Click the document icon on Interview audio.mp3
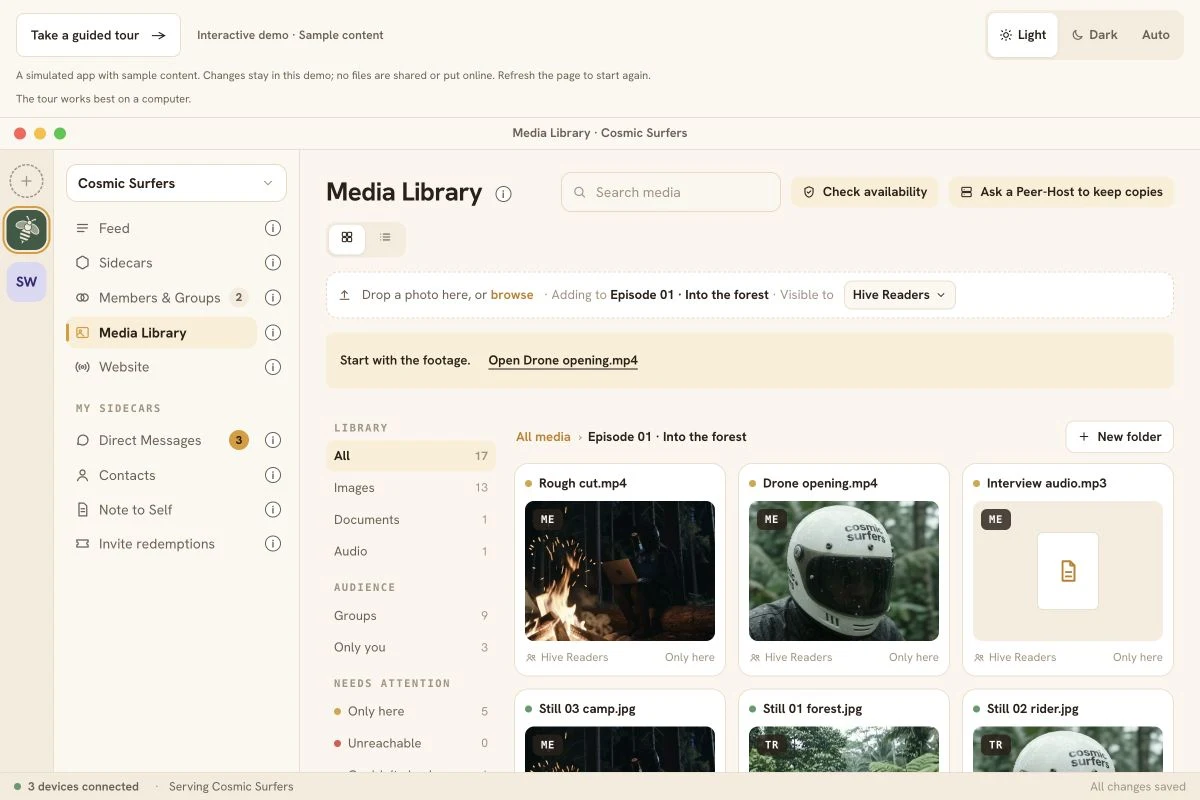1200x800 pixels. tap(1068, 571)
